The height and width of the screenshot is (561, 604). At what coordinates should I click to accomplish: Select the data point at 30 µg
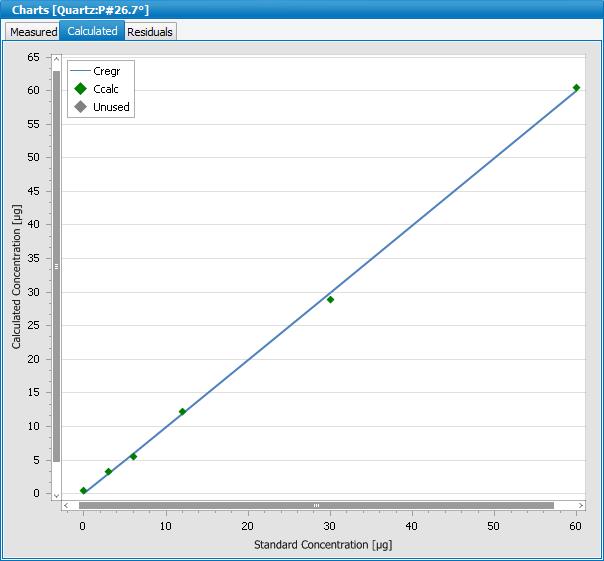[330, 299]
